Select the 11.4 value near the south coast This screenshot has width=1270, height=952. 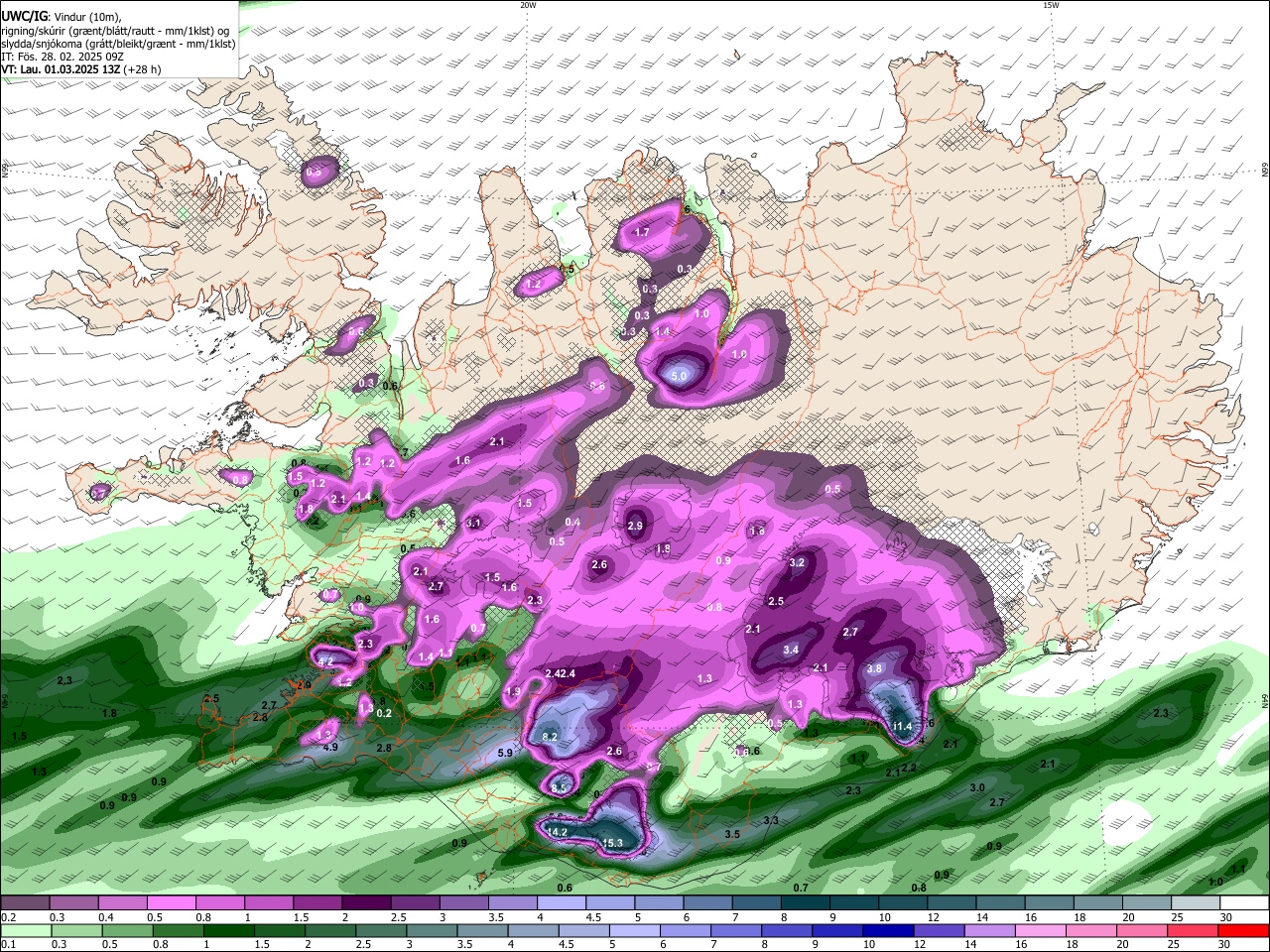coord(902,727)
